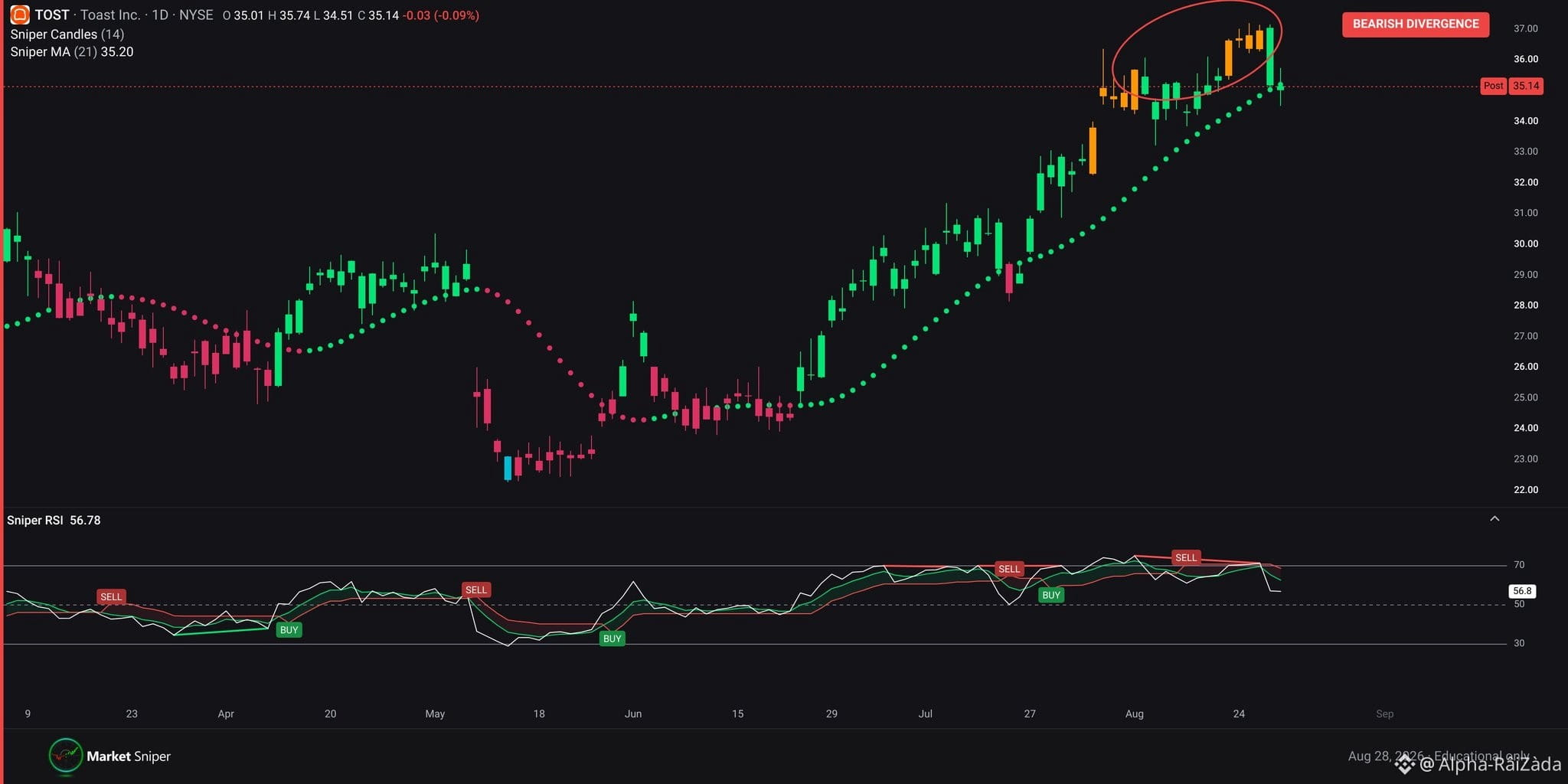This screenshot has width=1568, height=784.
Task: Click the Aug label on time axis
Action: 1135,714
